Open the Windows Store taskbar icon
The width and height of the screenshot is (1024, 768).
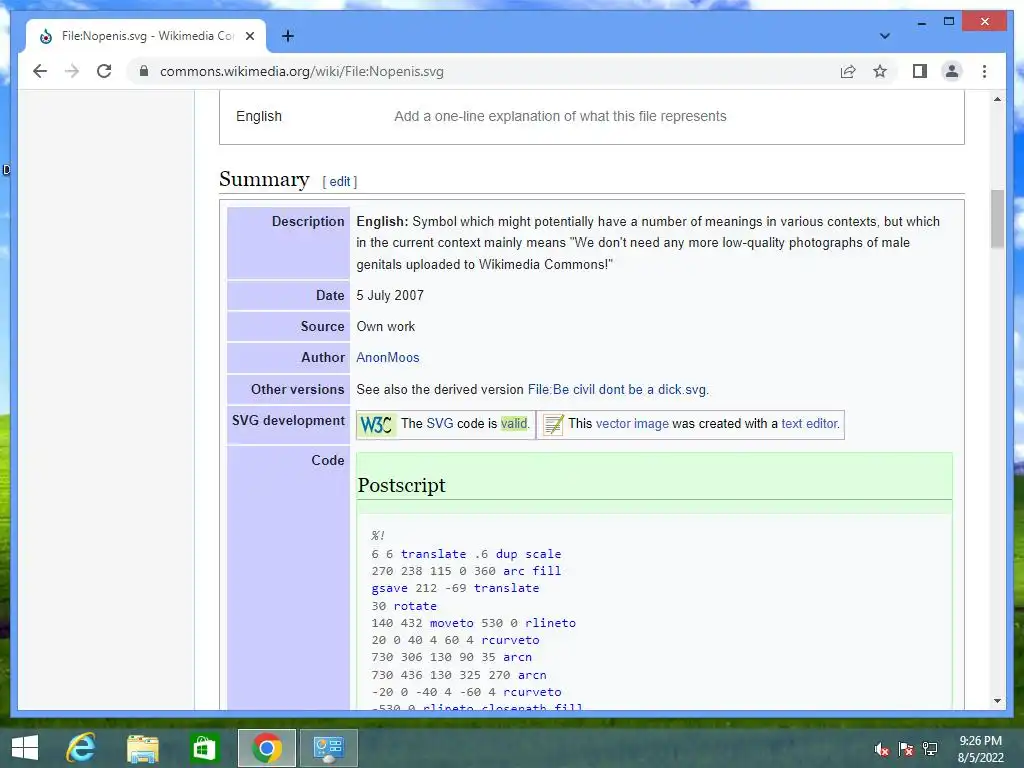click(204, 748)
